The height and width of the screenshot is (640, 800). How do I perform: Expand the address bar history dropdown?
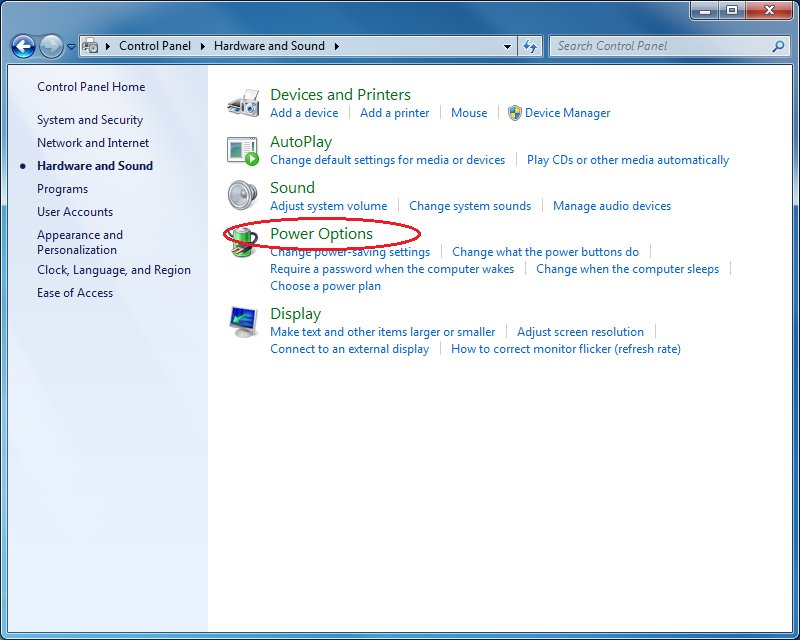508,46
